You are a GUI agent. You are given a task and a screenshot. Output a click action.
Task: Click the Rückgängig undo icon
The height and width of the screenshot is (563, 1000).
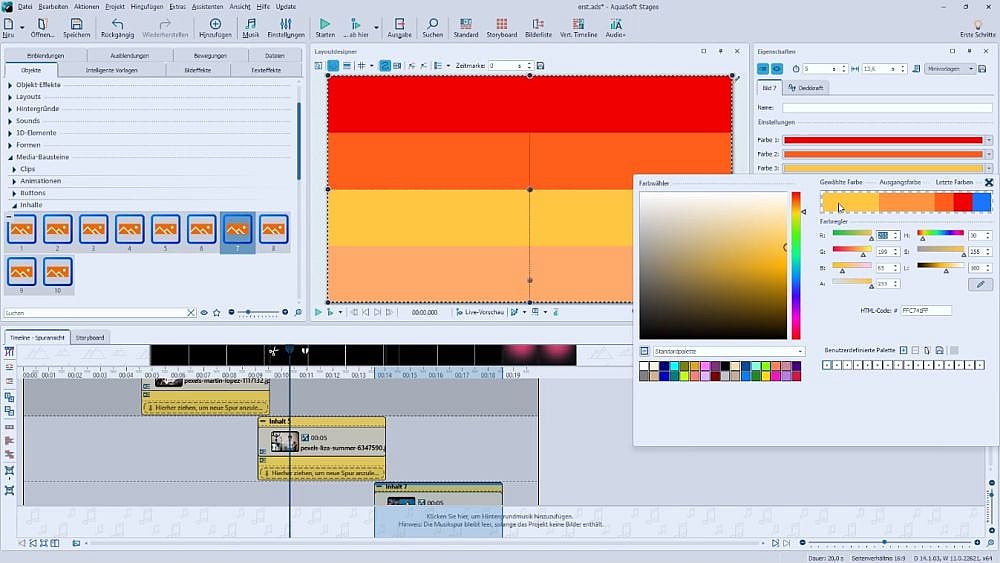point(117,26)
